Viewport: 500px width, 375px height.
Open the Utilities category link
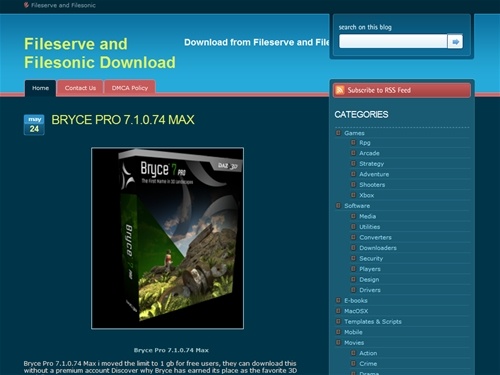point(370,227)
